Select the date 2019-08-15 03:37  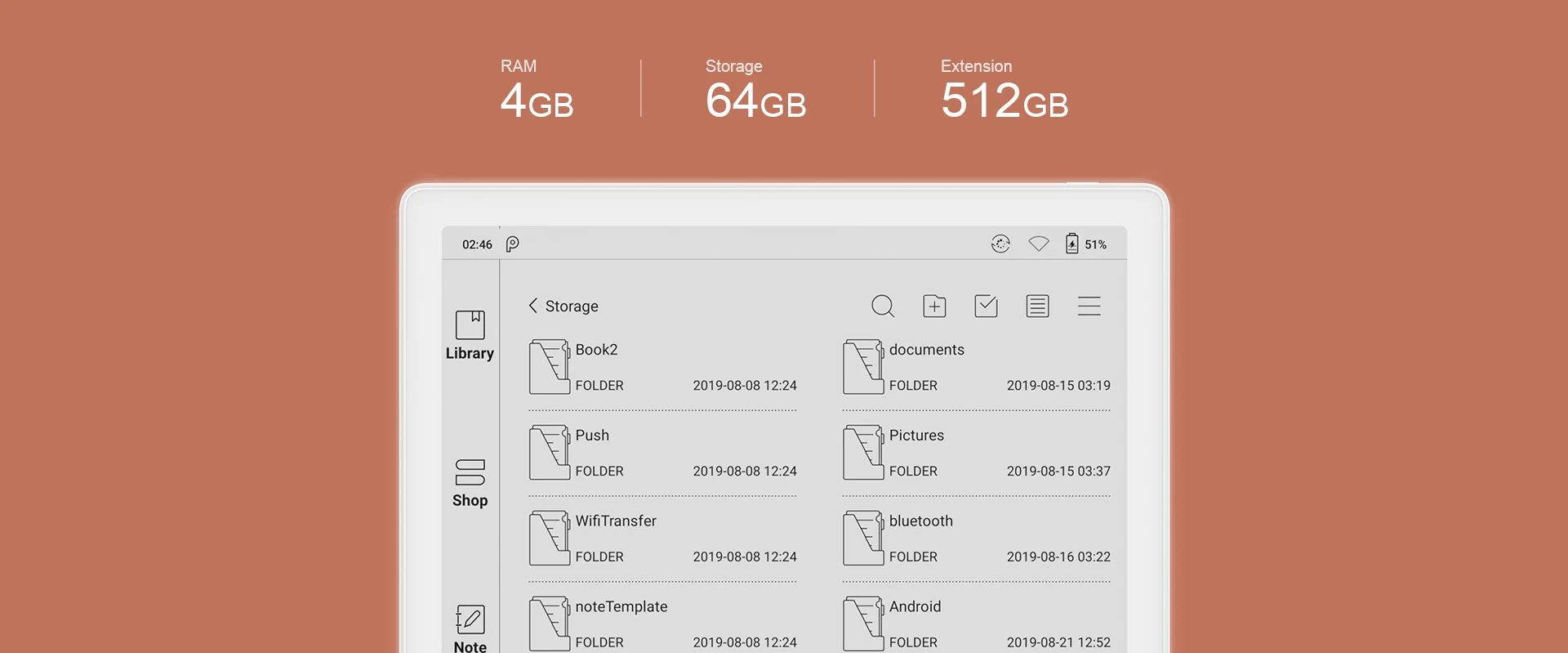tap(1058, 471)
